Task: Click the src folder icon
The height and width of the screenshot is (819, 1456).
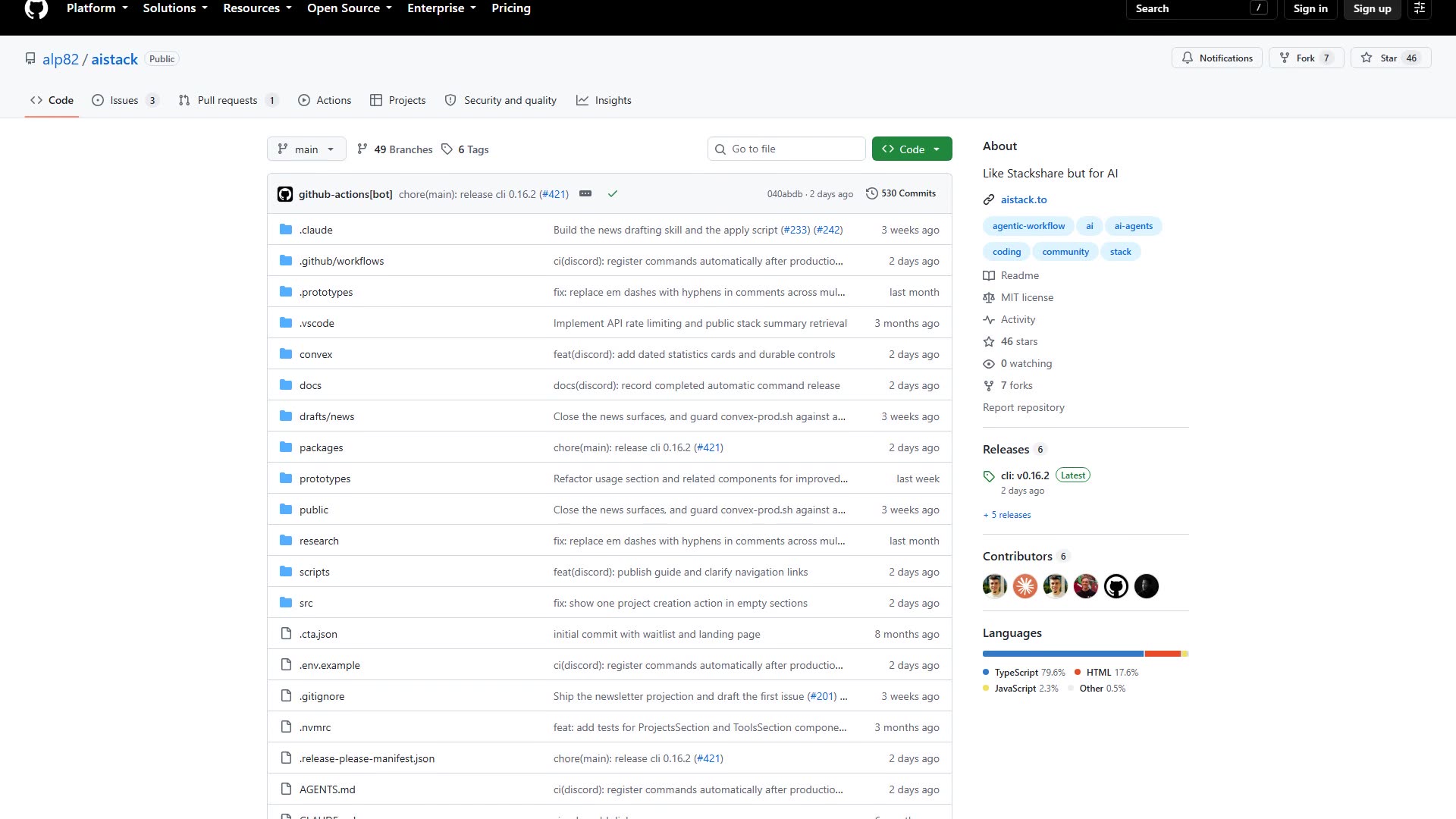Action: click(286, 602)
